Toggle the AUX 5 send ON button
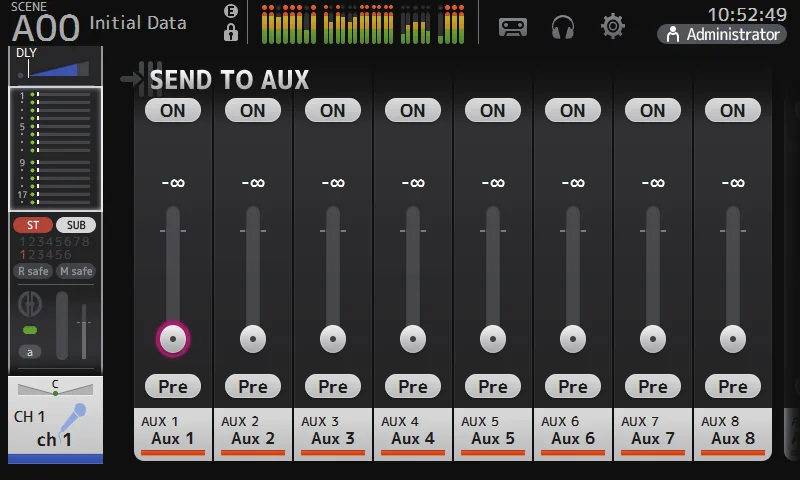Image resolution: width=800 pixels, height=480 pixels. pos(493,110)
